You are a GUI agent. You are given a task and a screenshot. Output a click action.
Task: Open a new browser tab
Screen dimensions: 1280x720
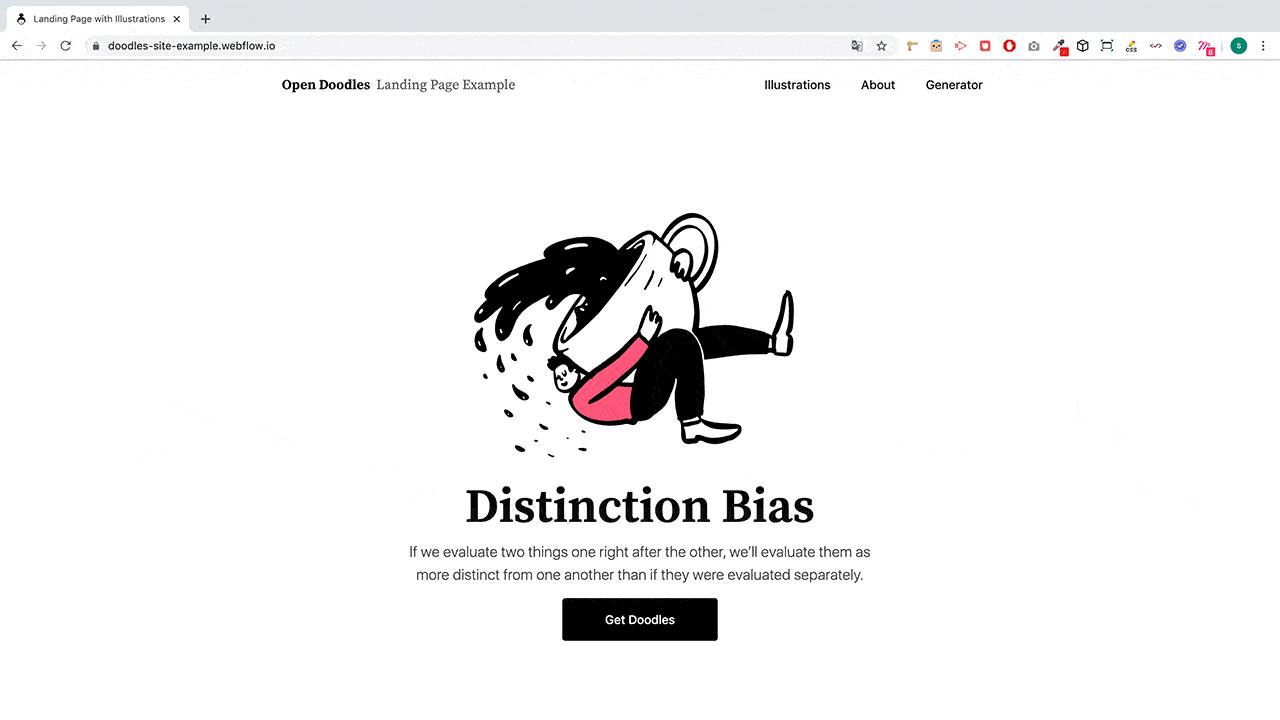pyautogui.click(x=206, y=19)
